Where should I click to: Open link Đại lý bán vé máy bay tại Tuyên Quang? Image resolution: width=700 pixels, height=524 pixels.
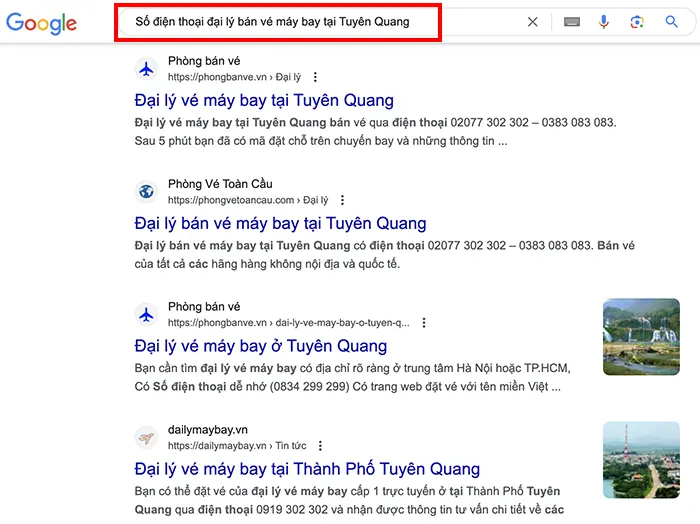pyautogui.click(x=280, y=223)
